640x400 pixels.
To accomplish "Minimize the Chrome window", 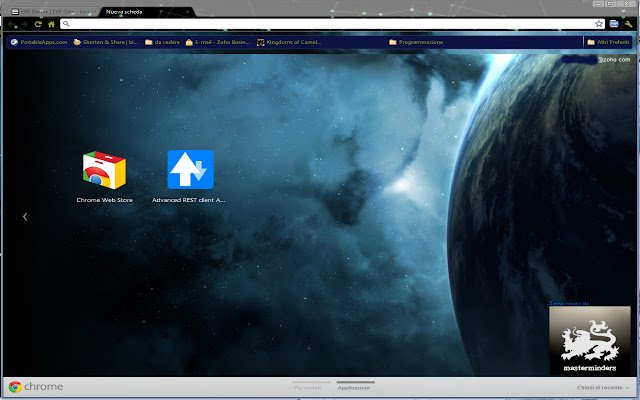I will click(x=599, y=4).
